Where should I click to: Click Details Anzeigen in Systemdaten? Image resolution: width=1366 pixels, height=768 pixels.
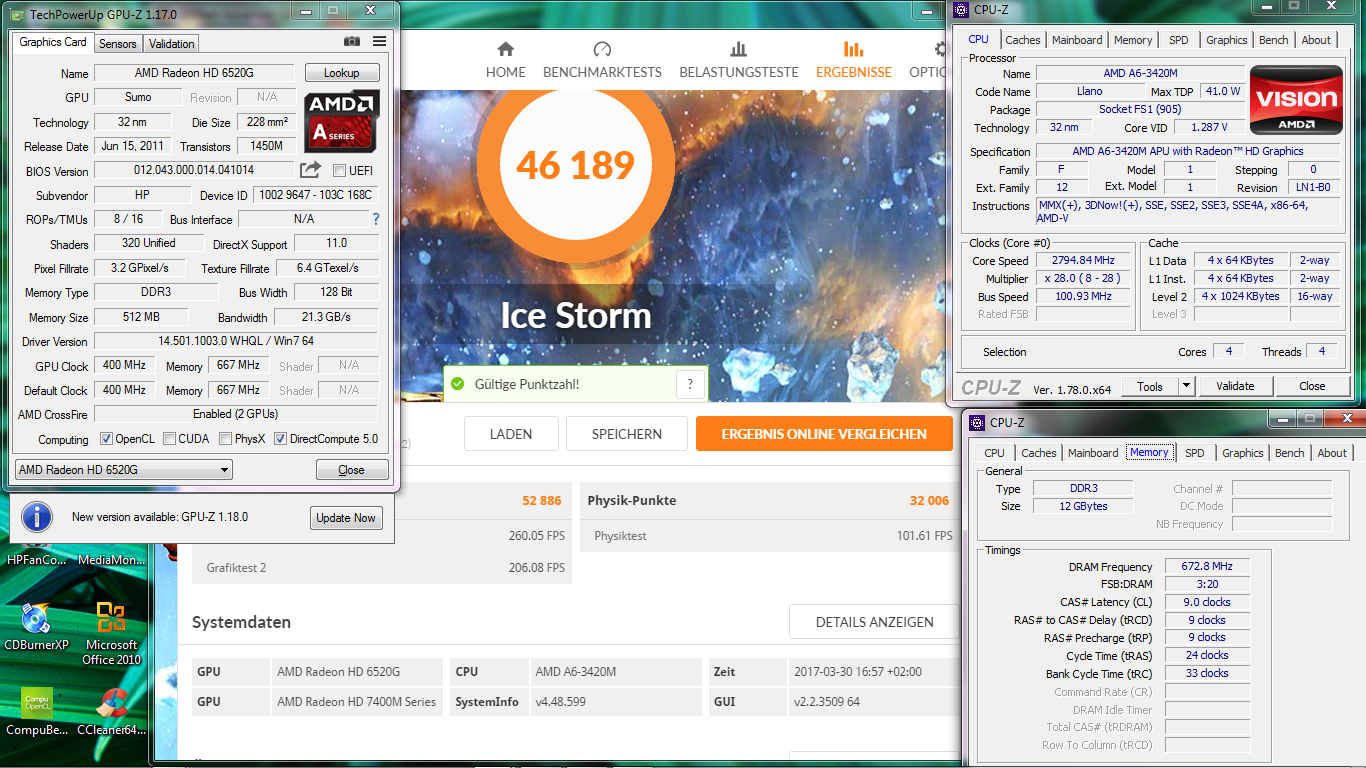[x=874, y=622]
